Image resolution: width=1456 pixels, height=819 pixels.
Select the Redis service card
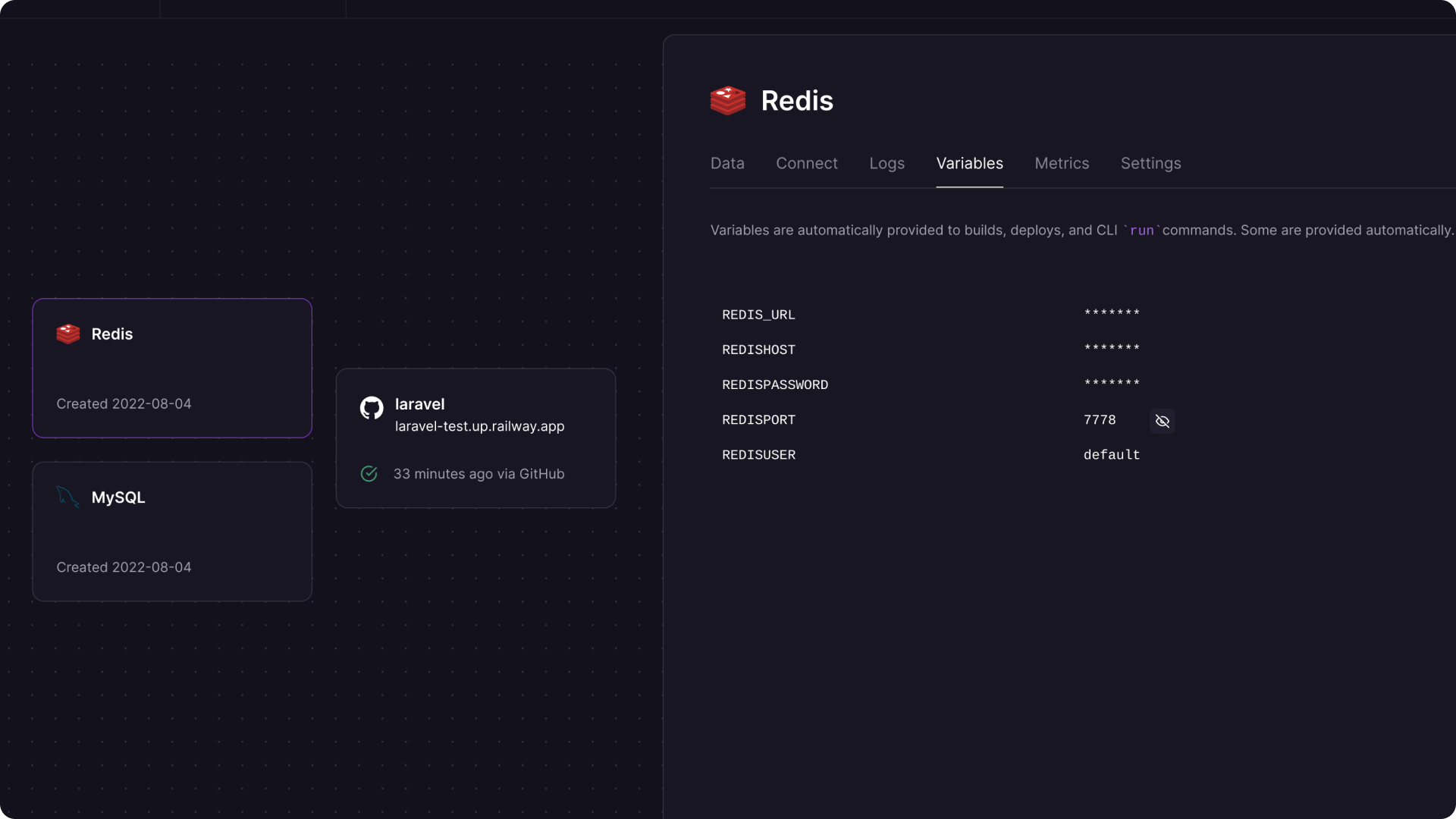click(172, 368)
